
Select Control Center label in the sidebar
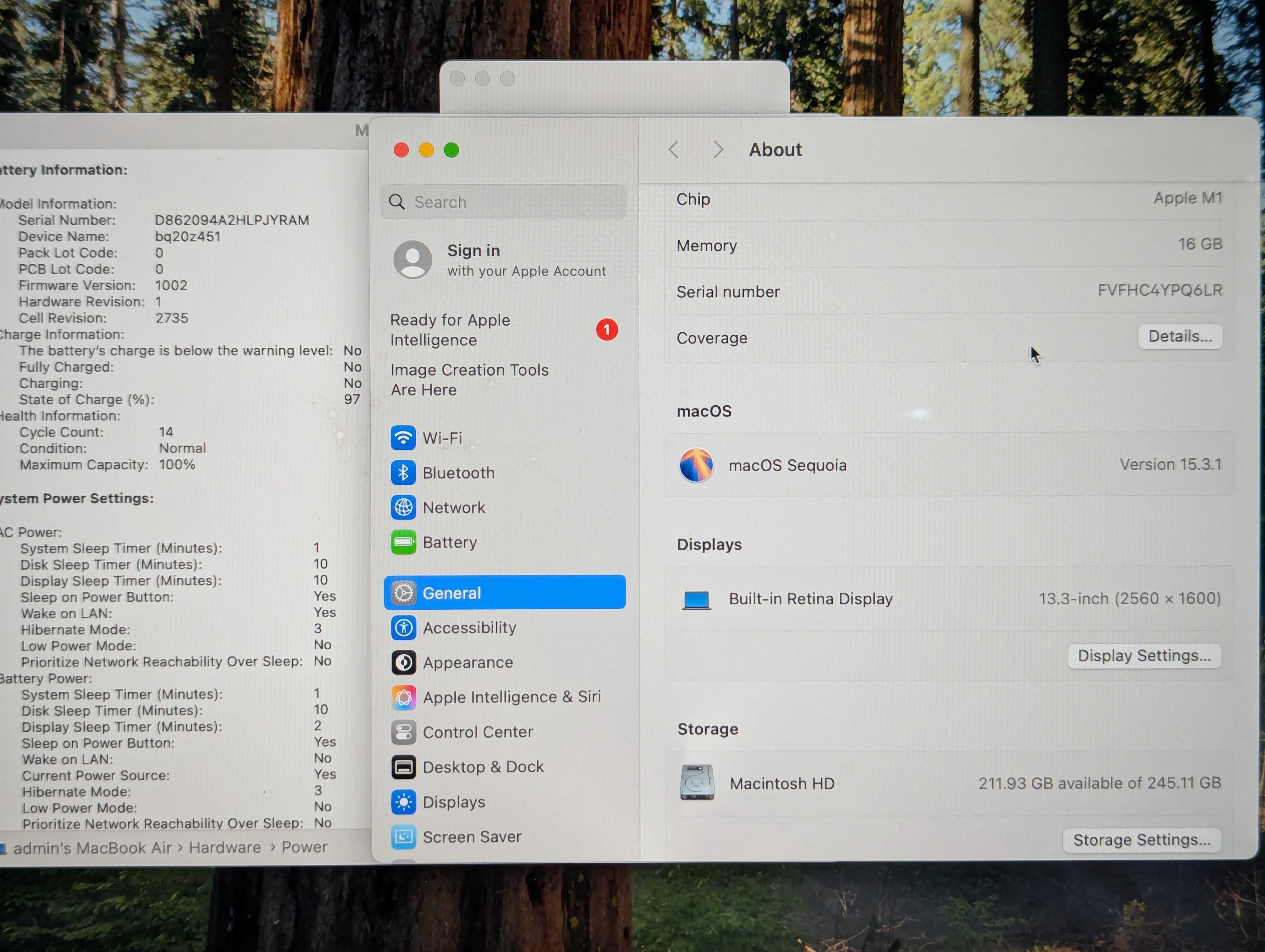478,732
